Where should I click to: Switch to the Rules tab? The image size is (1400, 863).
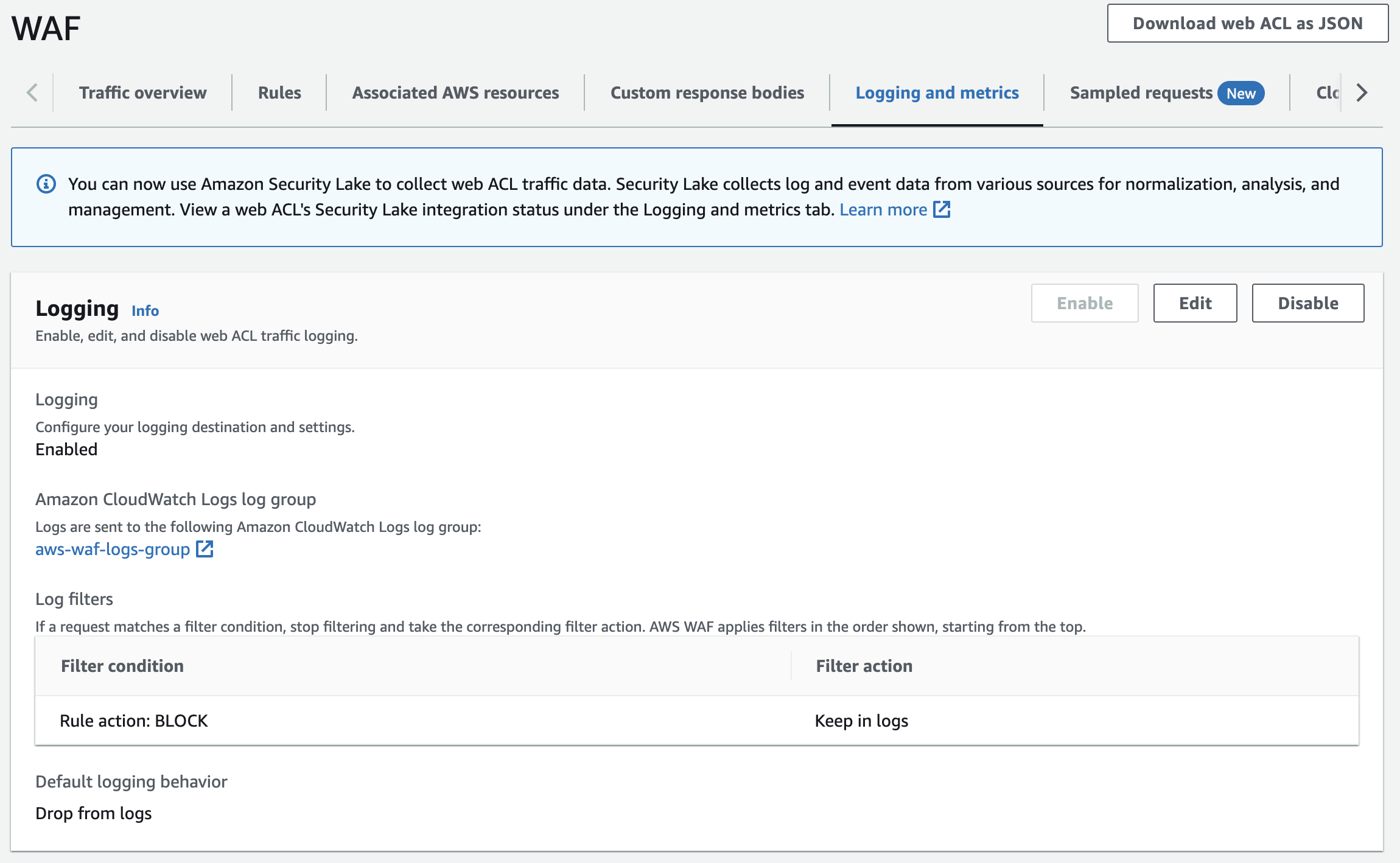pos(279,93)
